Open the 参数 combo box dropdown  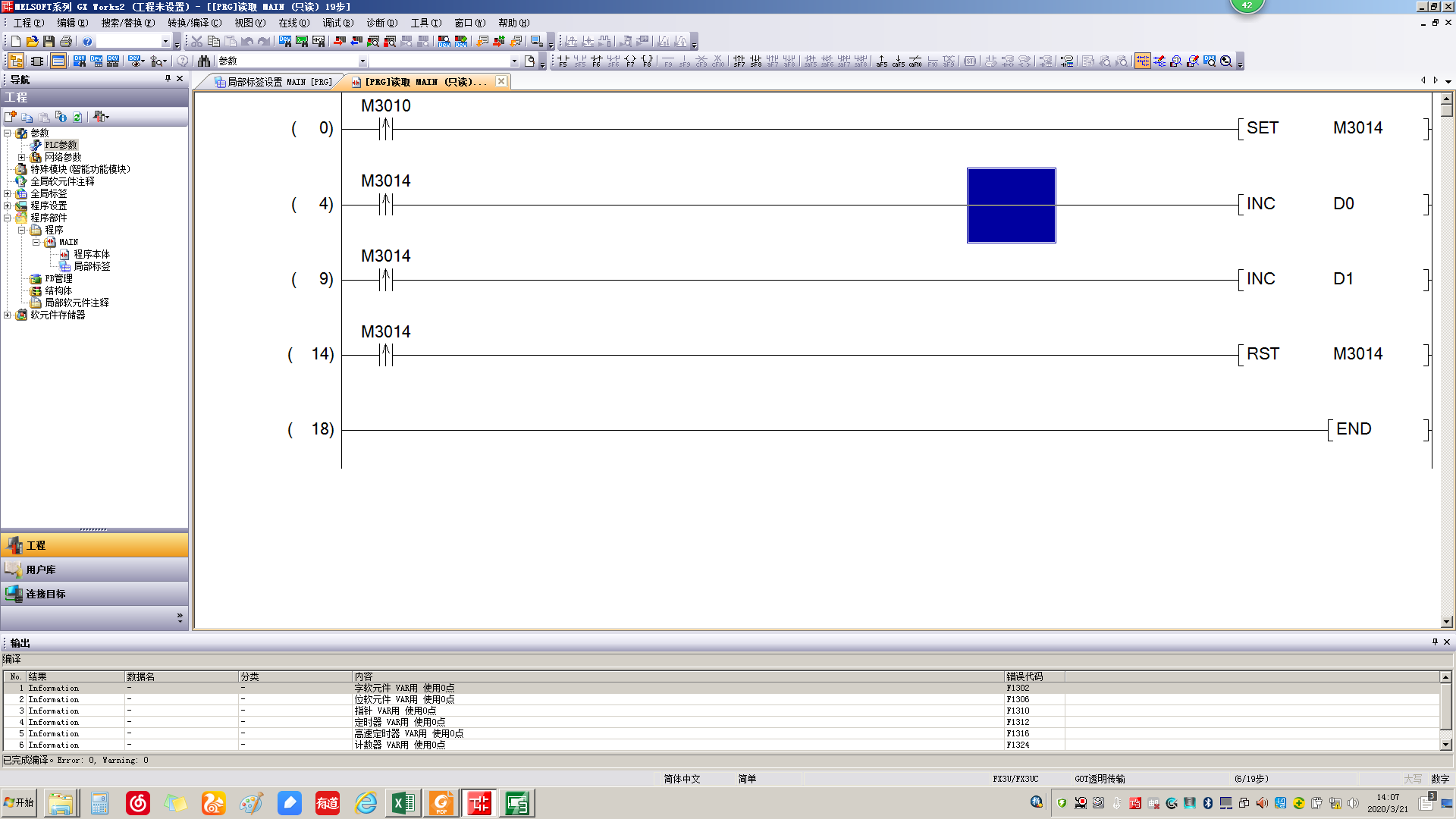pos(362,61)
